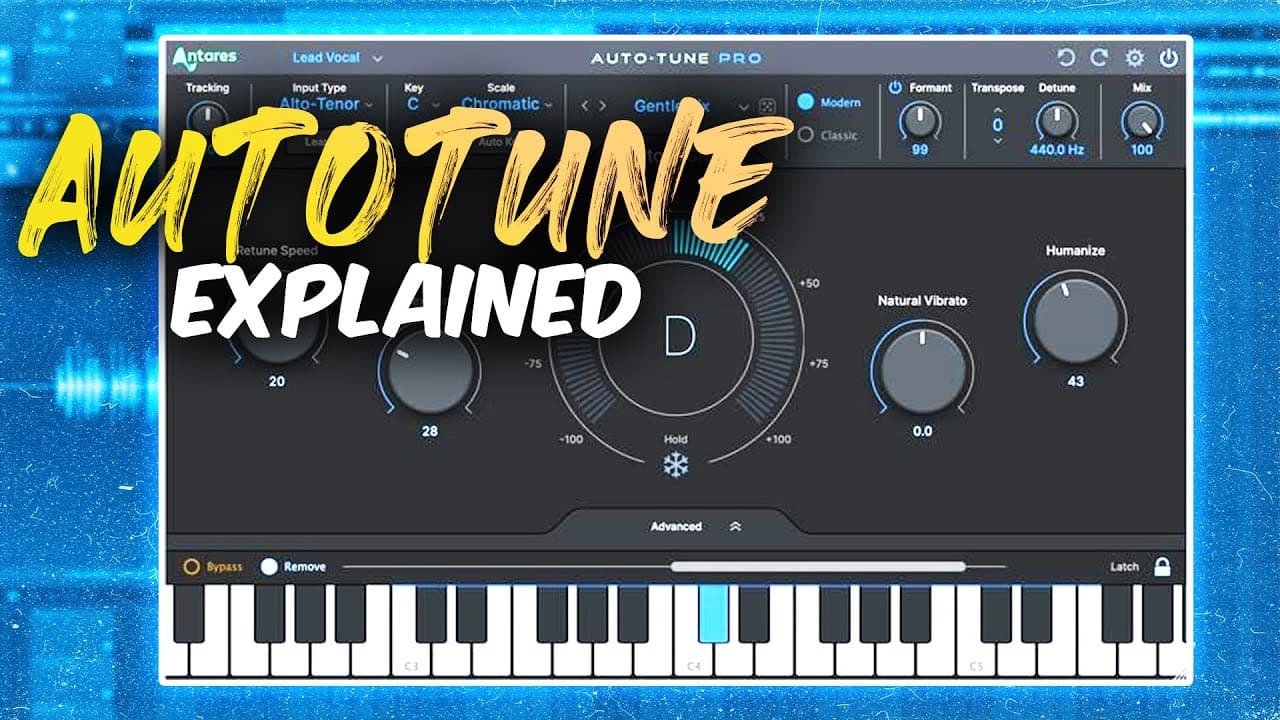
Task: Click the Antares logo
Action: click(x=204, y=58)
